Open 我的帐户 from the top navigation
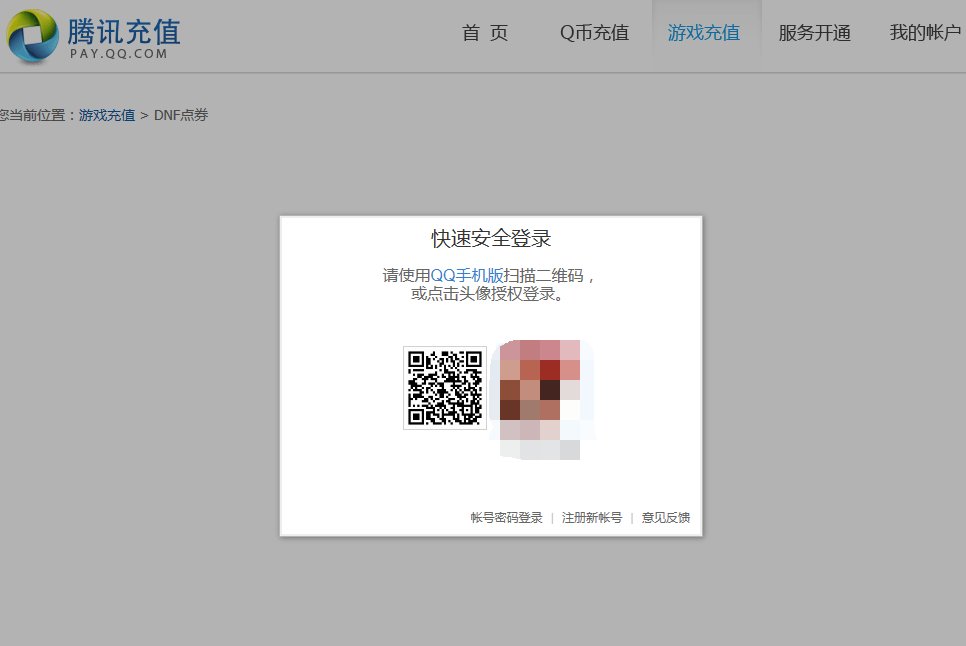966x646 pixels. 923,32
